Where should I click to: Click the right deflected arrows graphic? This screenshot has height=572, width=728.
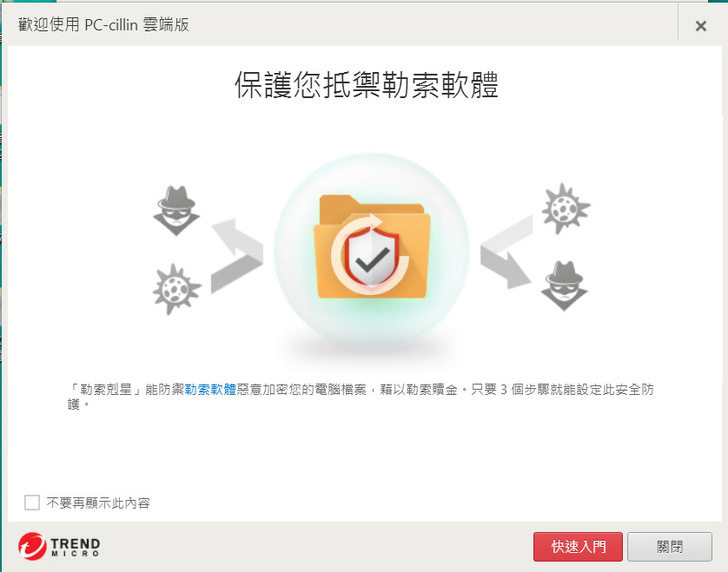(x=506, y=252)
